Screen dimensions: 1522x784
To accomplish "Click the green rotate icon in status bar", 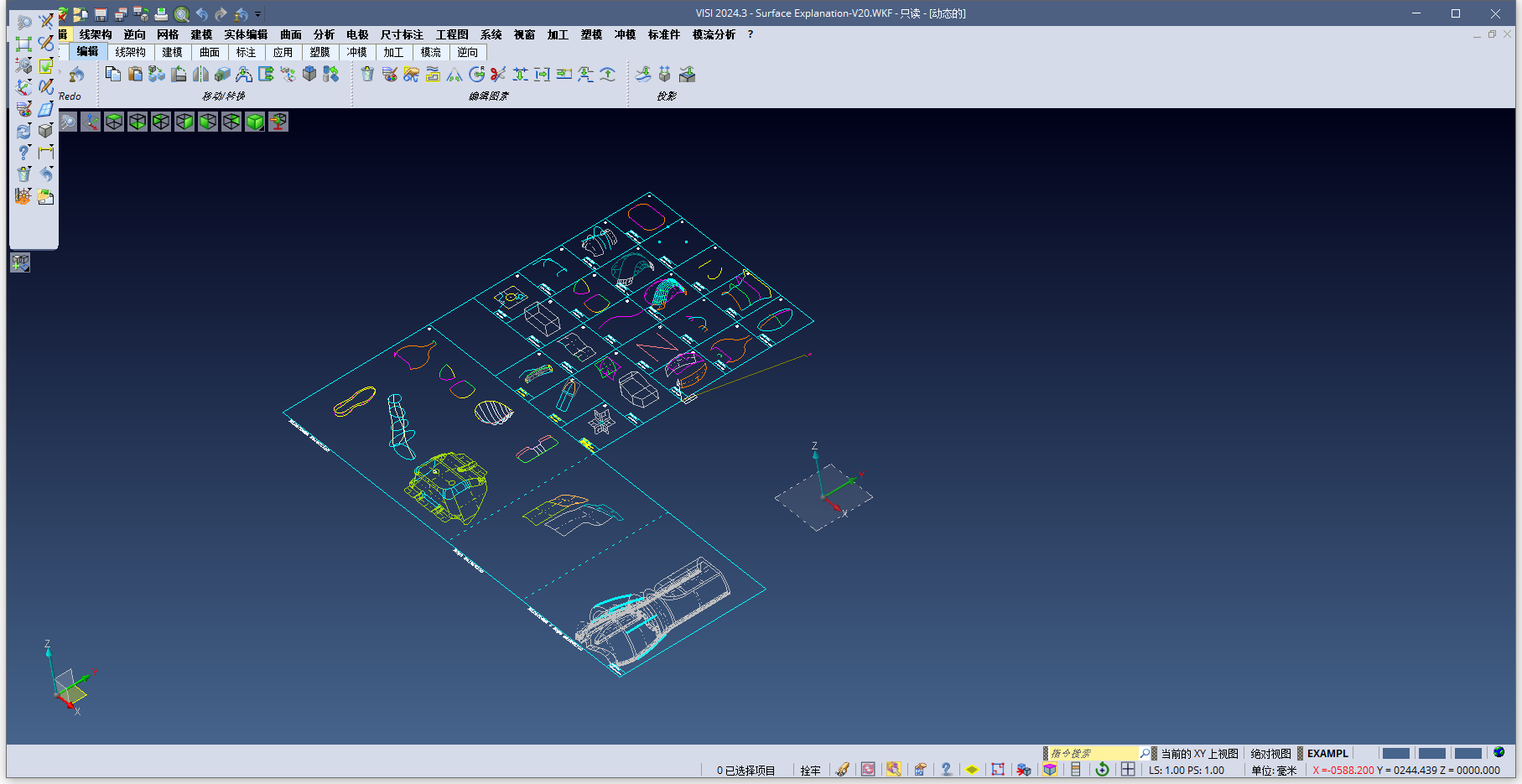I will [1102, 770].
